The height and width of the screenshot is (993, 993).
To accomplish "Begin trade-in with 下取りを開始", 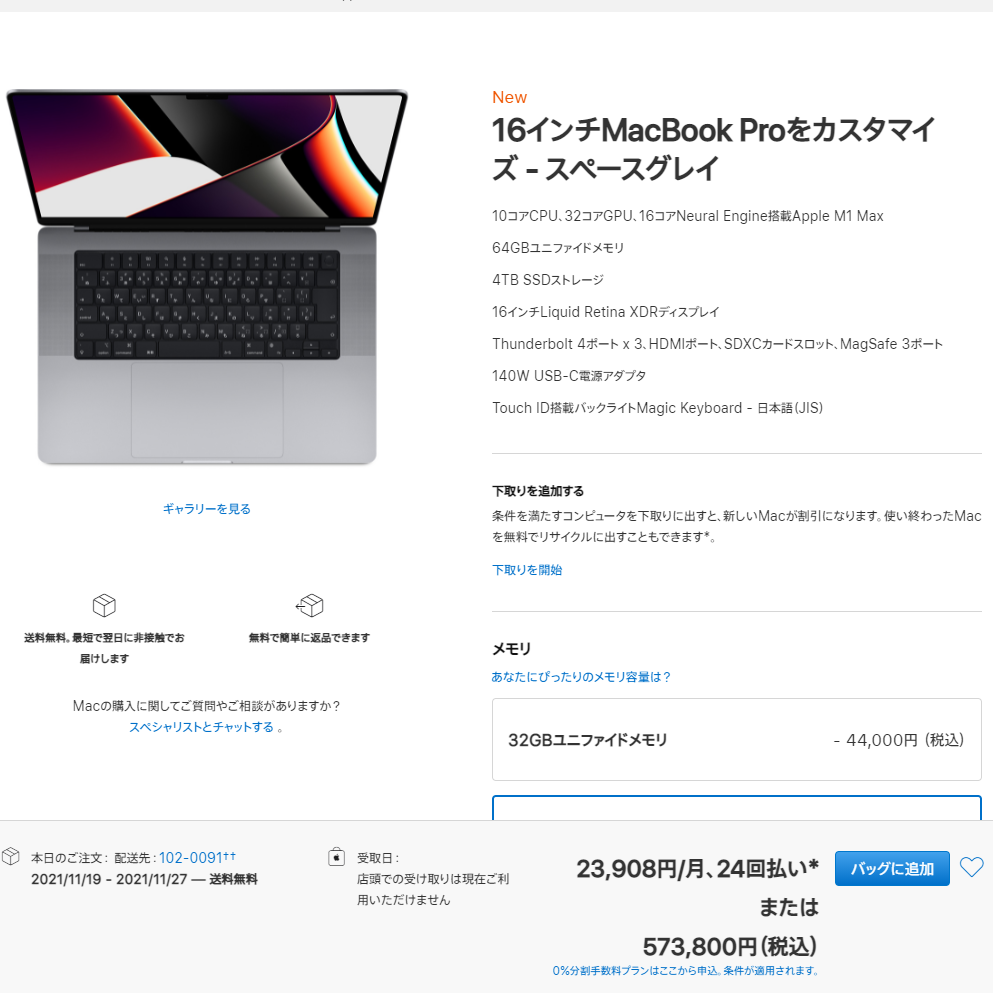I will tap(527, 570).
